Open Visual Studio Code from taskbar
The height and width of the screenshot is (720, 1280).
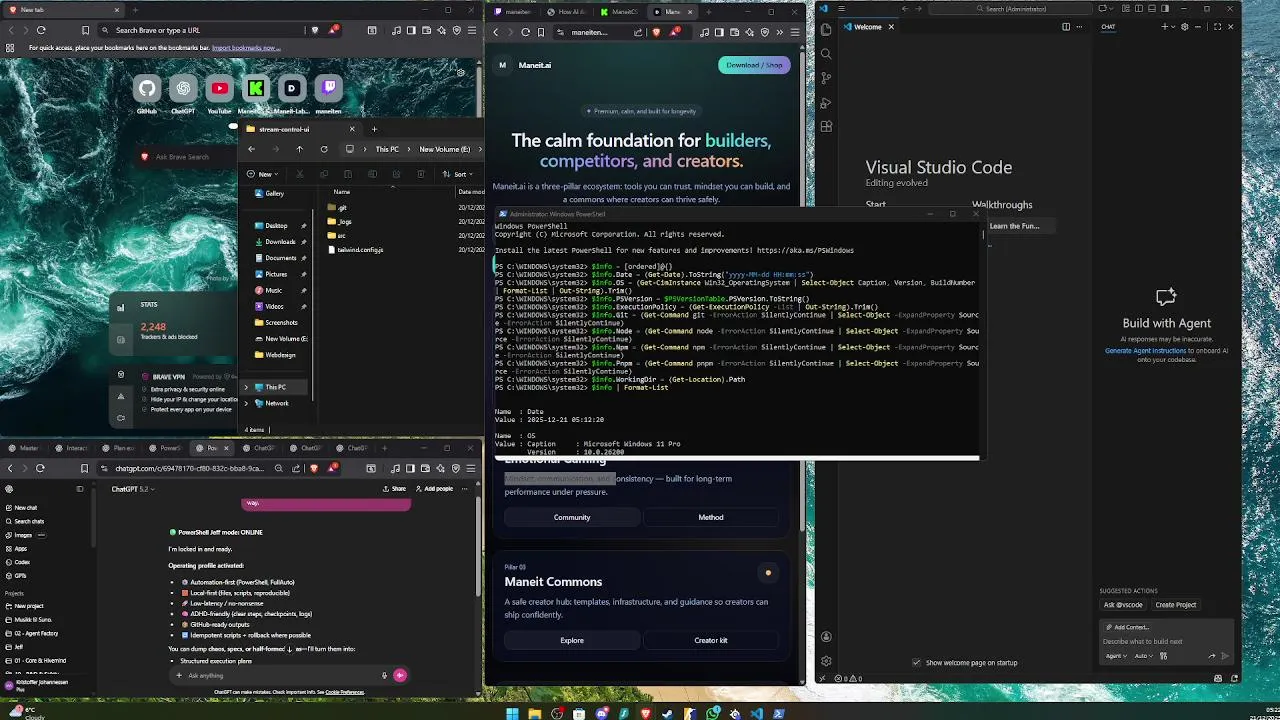click(757, 714)
